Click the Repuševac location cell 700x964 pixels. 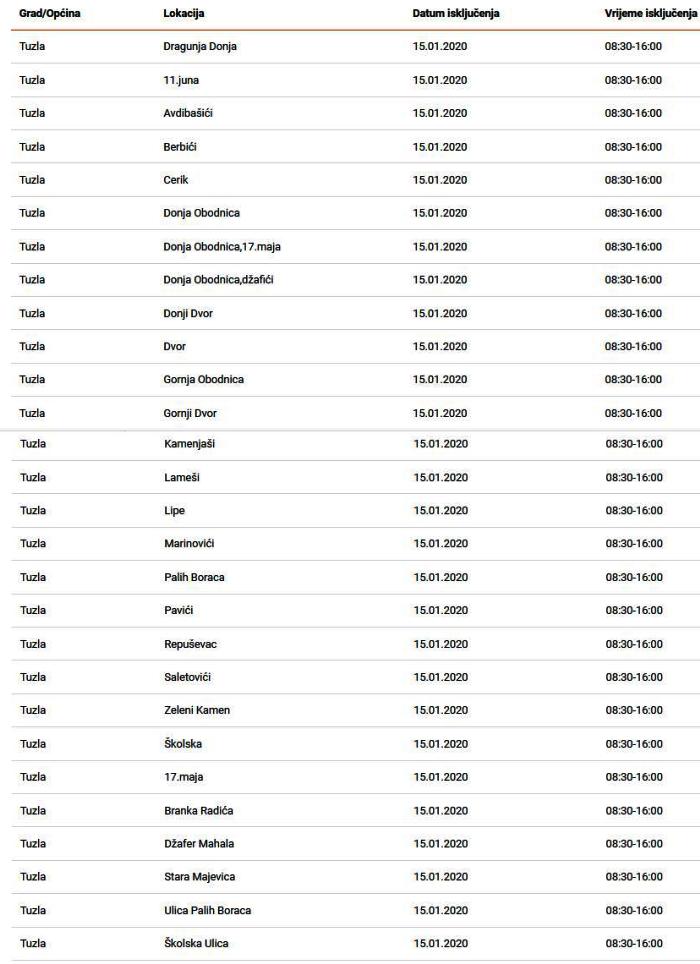[x=191, y=644]
